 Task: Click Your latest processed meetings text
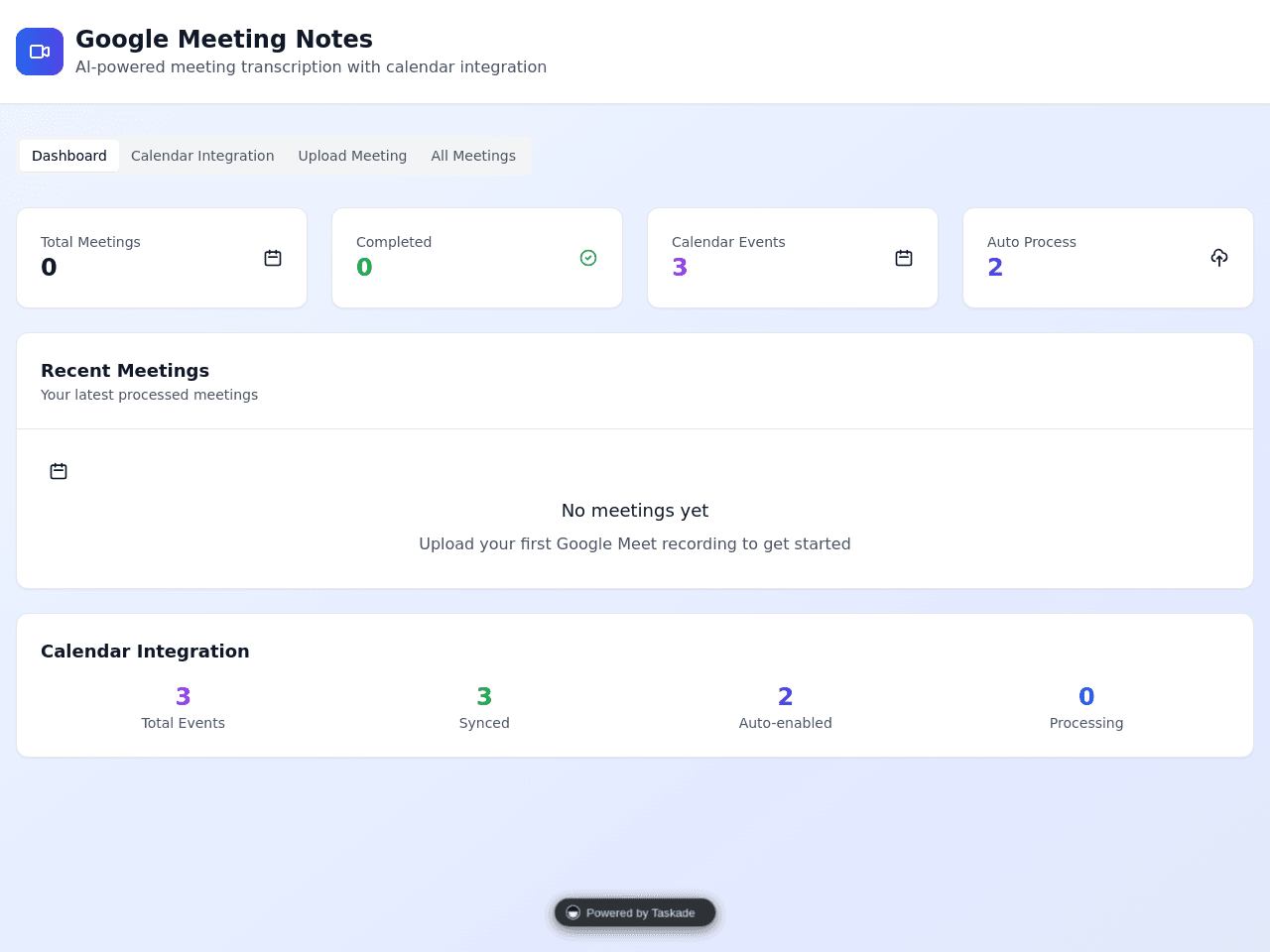[x=149, y=395]
